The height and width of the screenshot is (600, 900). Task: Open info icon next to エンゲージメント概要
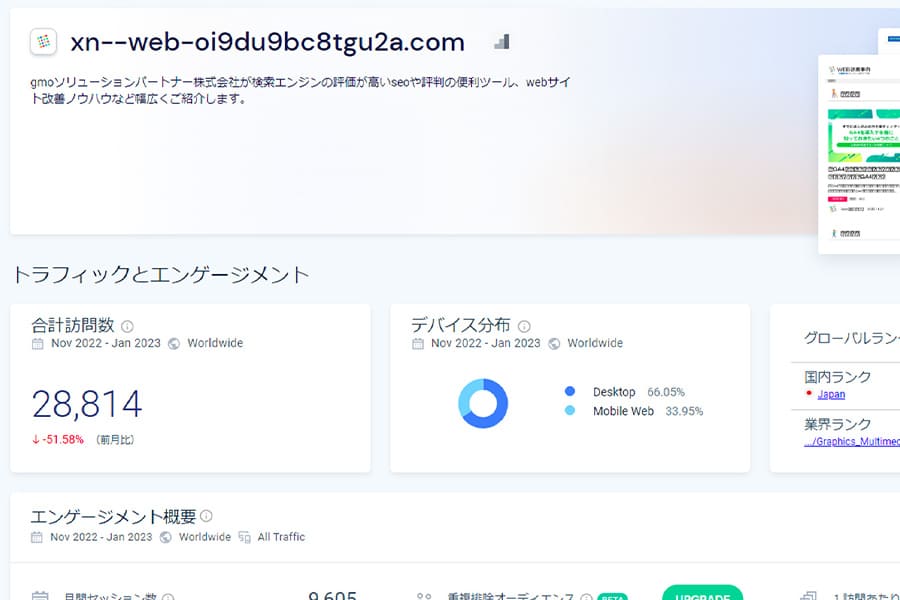206,516
